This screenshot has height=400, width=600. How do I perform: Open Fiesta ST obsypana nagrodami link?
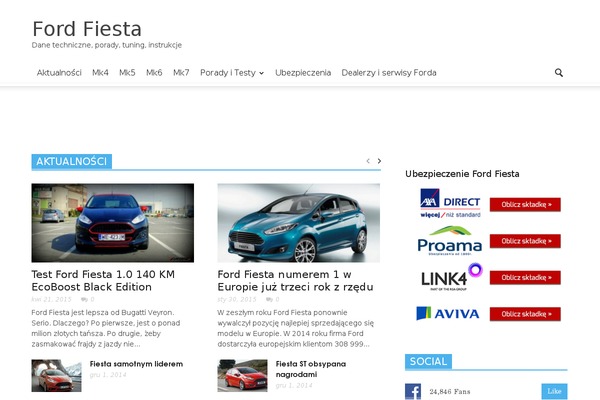click(311, 369)
